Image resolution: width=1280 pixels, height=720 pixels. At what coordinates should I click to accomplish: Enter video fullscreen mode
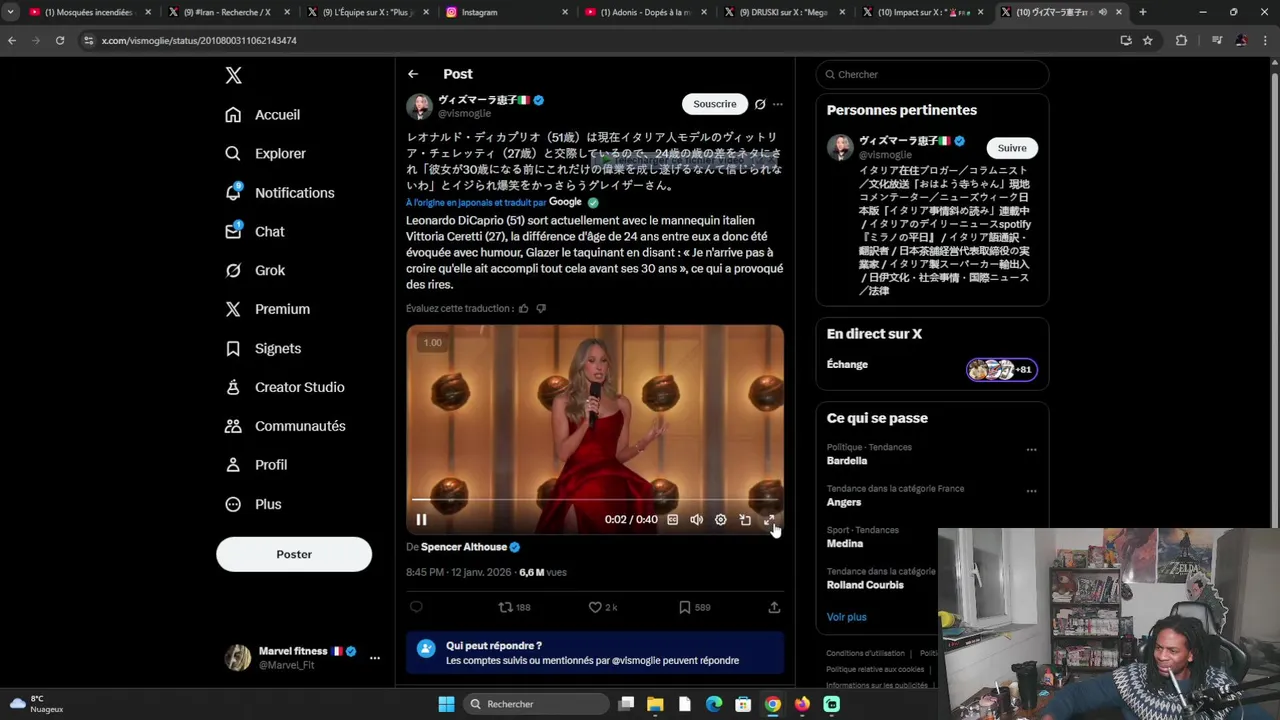769,520
